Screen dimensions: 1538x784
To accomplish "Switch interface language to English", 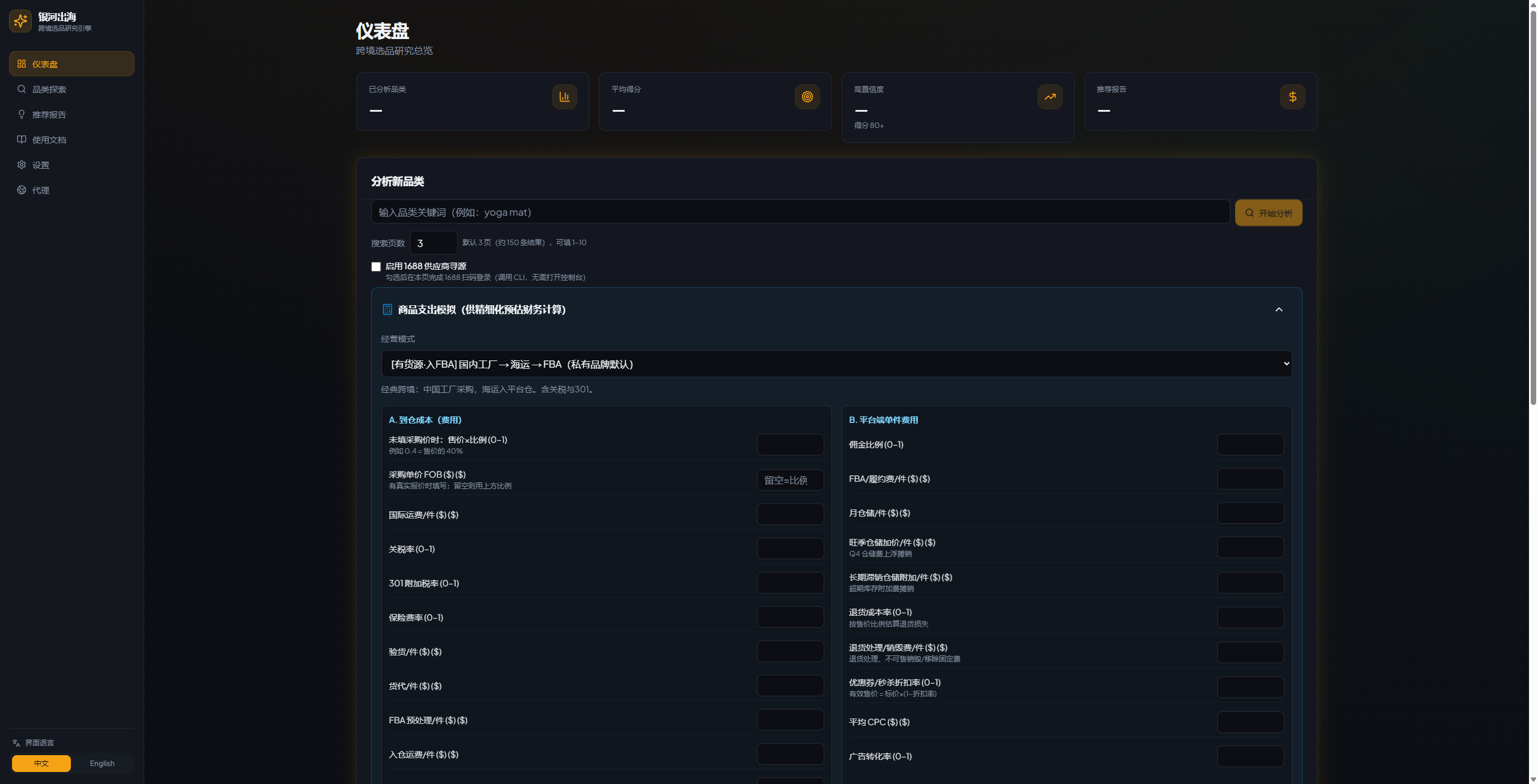I will 102,764.
